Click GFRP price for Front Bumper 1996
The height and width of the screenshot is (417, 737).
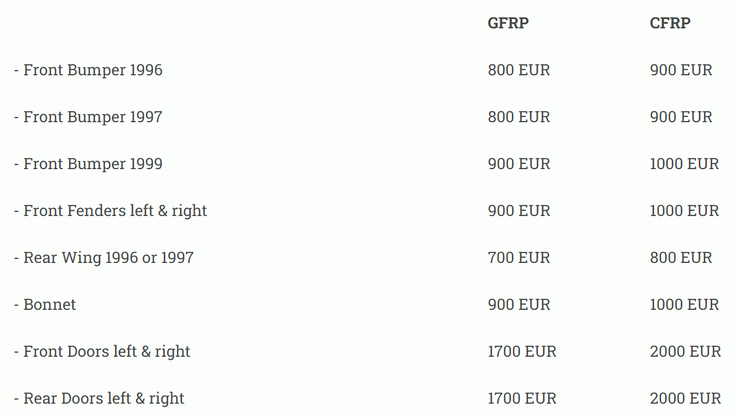[519, 70]
